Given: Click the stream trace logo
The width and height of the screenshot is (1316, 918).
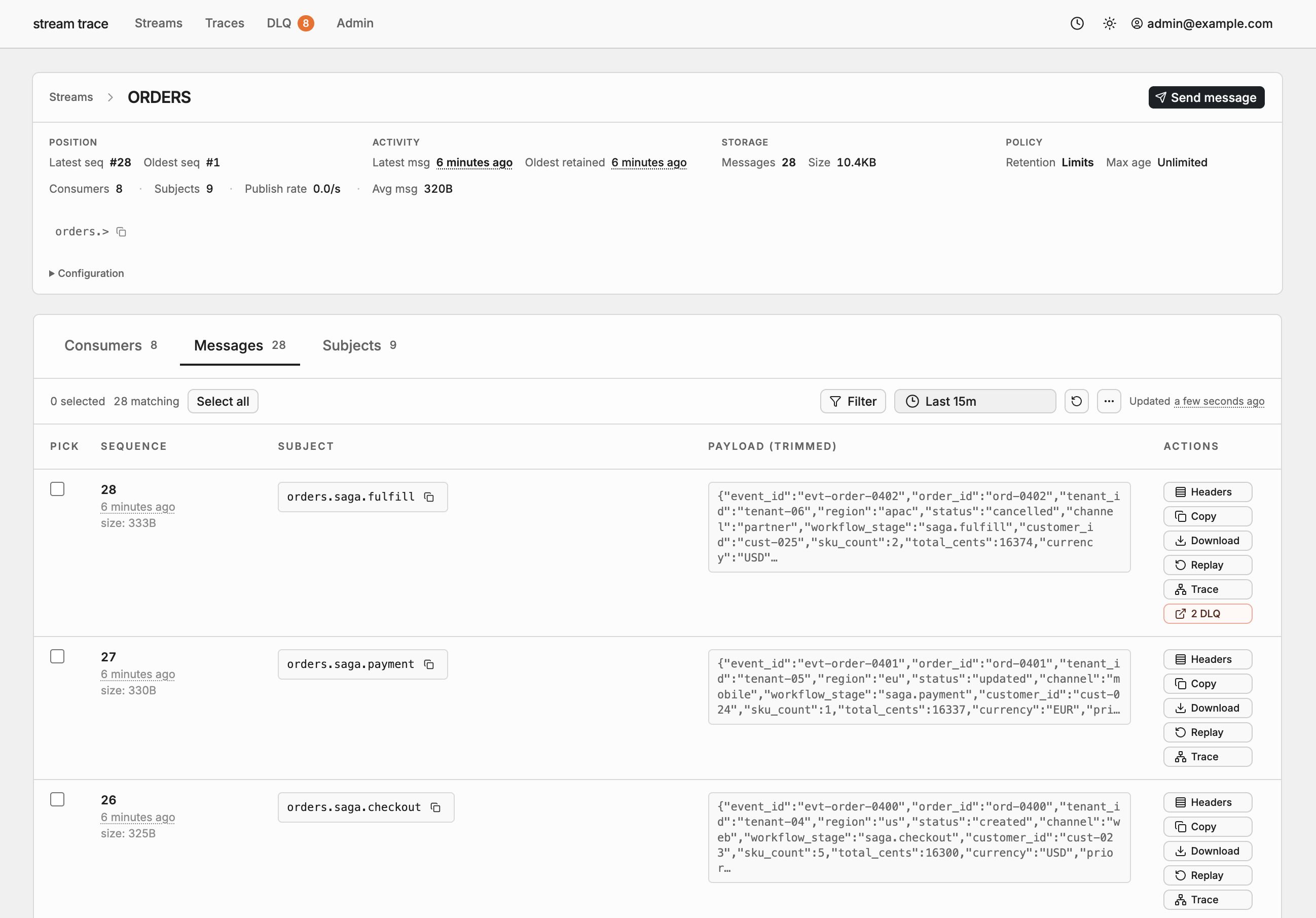Looking at the screenshot, I should click(x=70, y=23).
